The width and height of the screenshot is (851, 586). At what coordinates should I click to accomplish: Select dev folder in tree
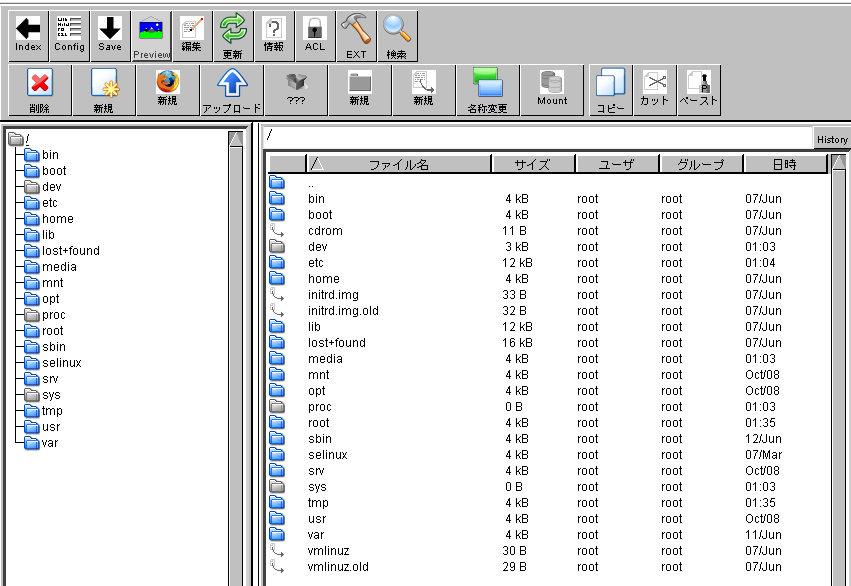(43, 187)
